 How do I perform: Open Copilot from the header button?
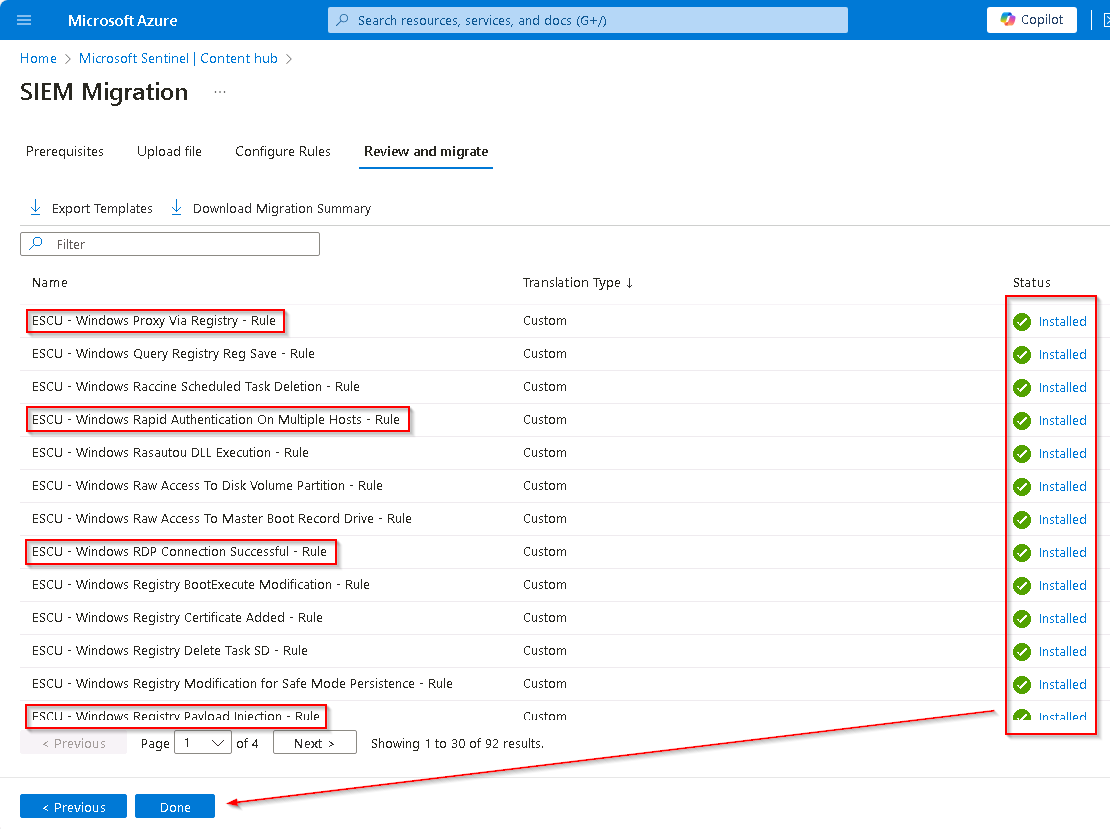(x=1031, y=20)
